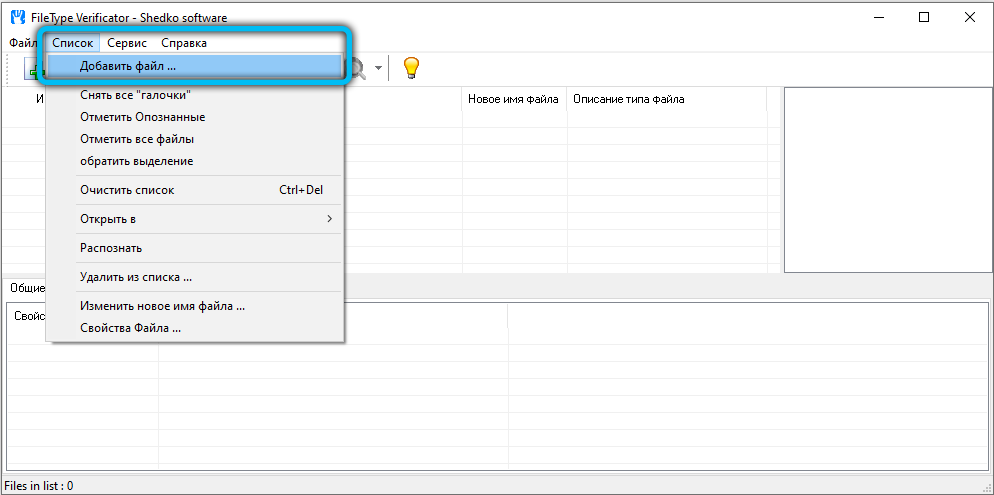The height and width of the screenshot is (495, 994).
Task: Choose "Добавить файл ..." from the menu
Action: click(x=128, y=66)
